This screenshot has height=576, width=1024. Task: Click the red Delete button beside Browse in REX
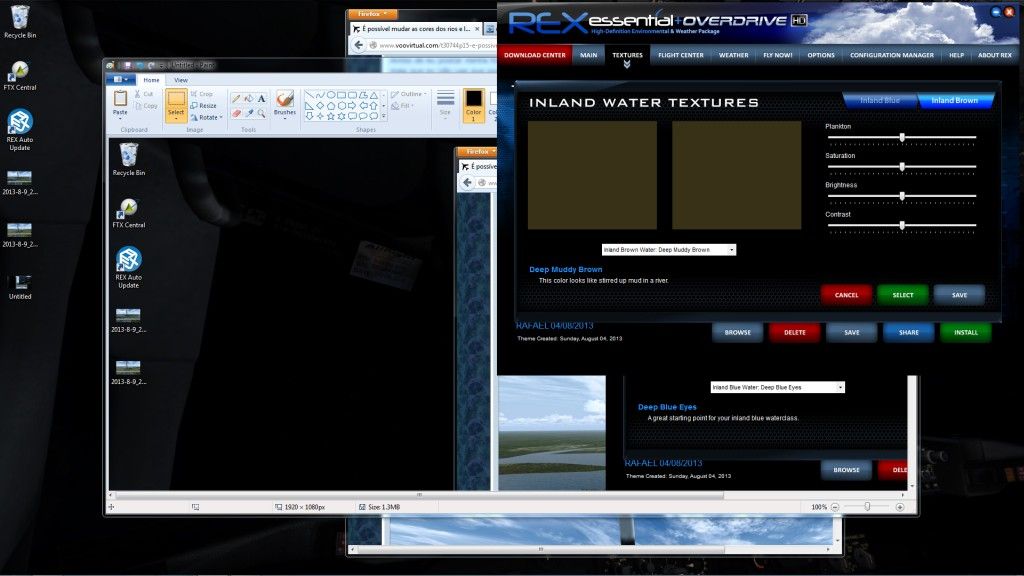(x=794, y=332)
